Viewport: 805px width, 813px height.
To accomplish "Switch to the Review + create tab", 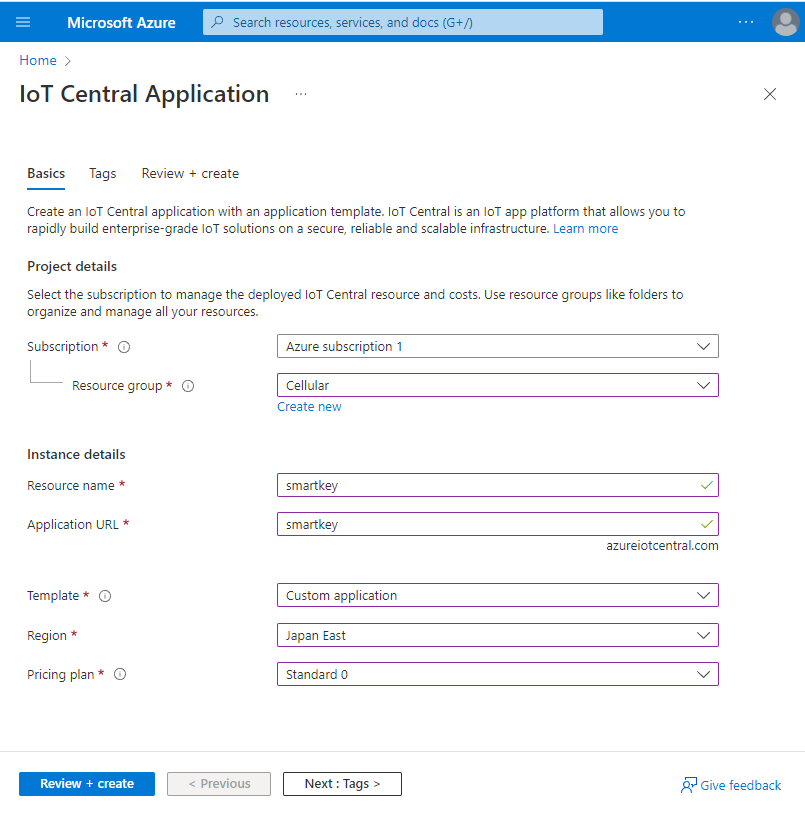I will click(190, 174).
